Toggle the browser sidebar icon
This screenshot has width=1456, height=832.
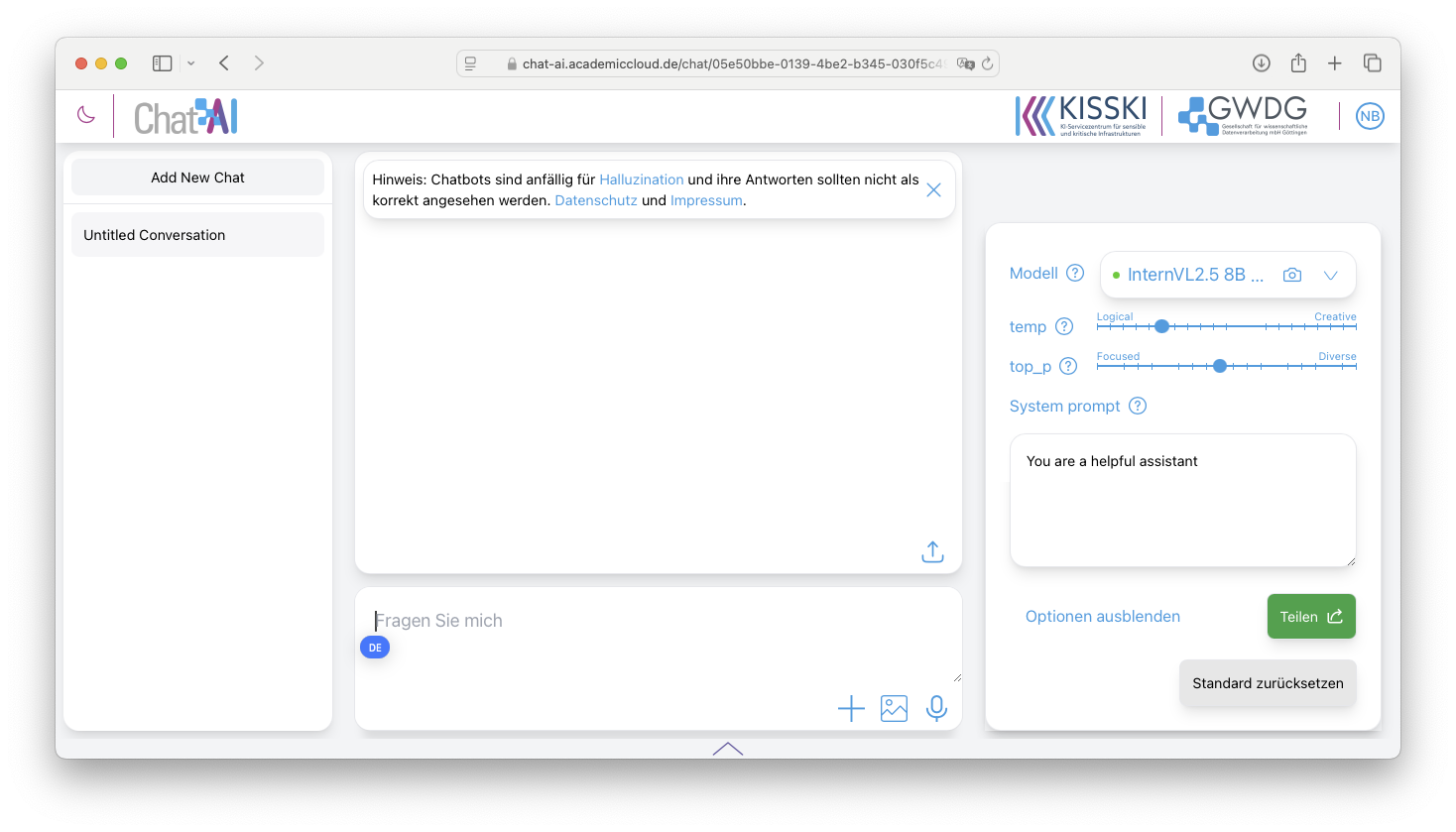pos(162,62)
